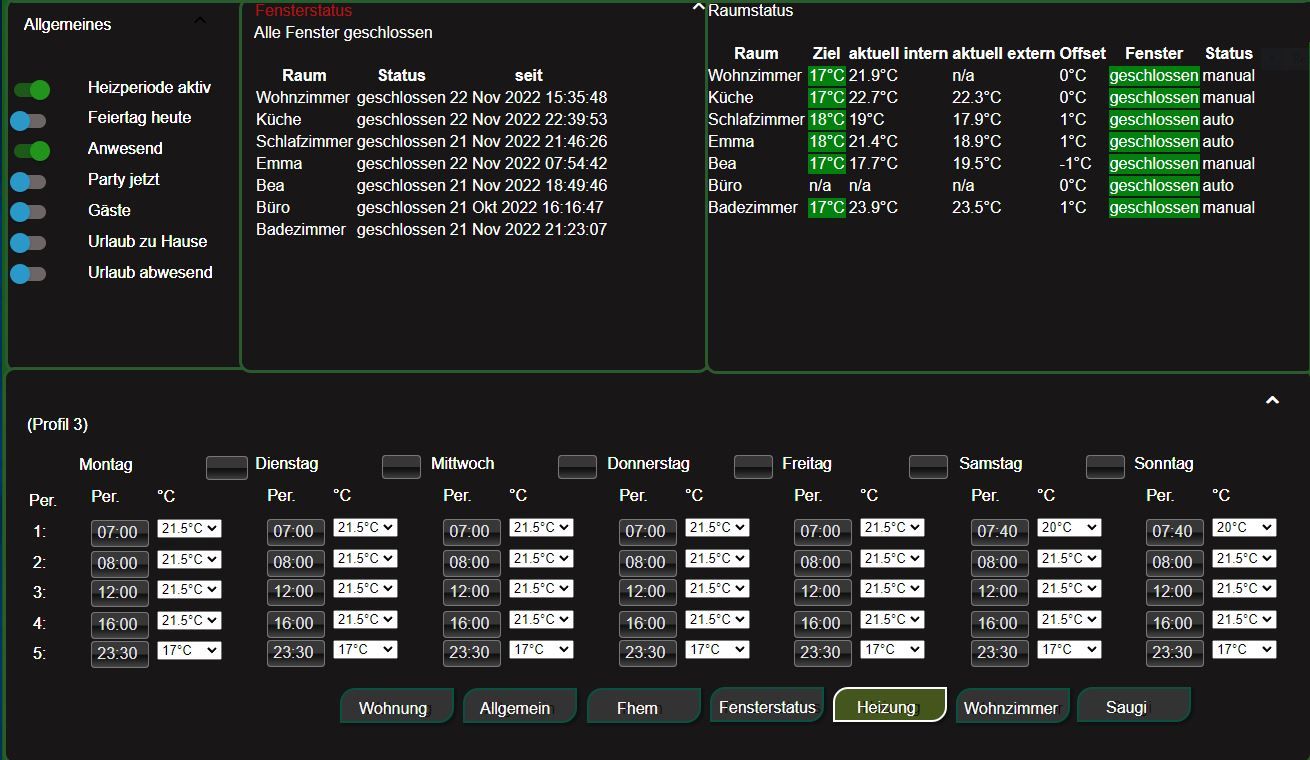This screenshot has width=1310, height=760.
Task: Click Montag period 1 time field 07:00
Action: [120, 532]
